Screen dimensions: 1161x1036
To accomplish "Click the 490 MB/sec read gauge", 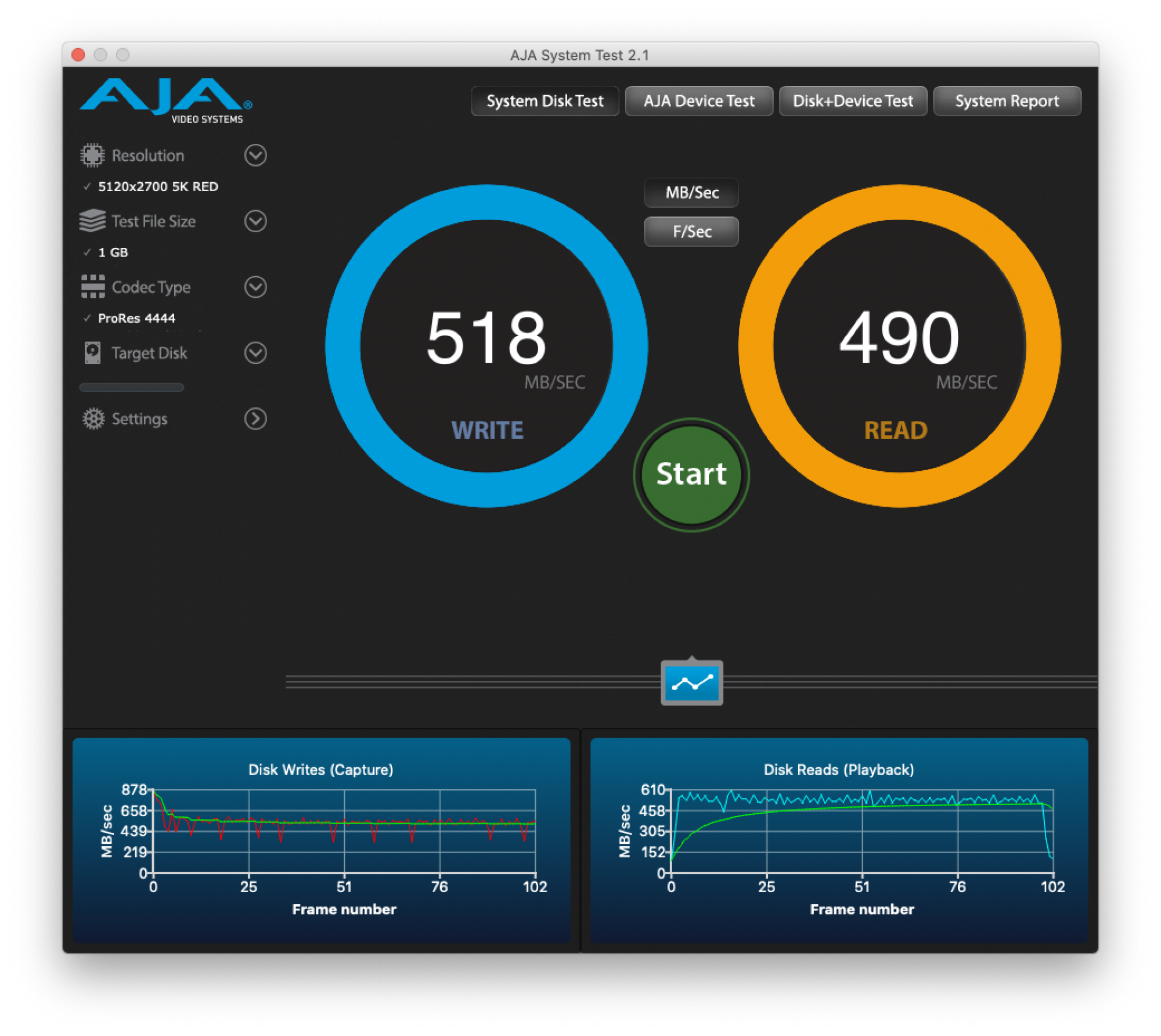I will [x=899, y=346].
